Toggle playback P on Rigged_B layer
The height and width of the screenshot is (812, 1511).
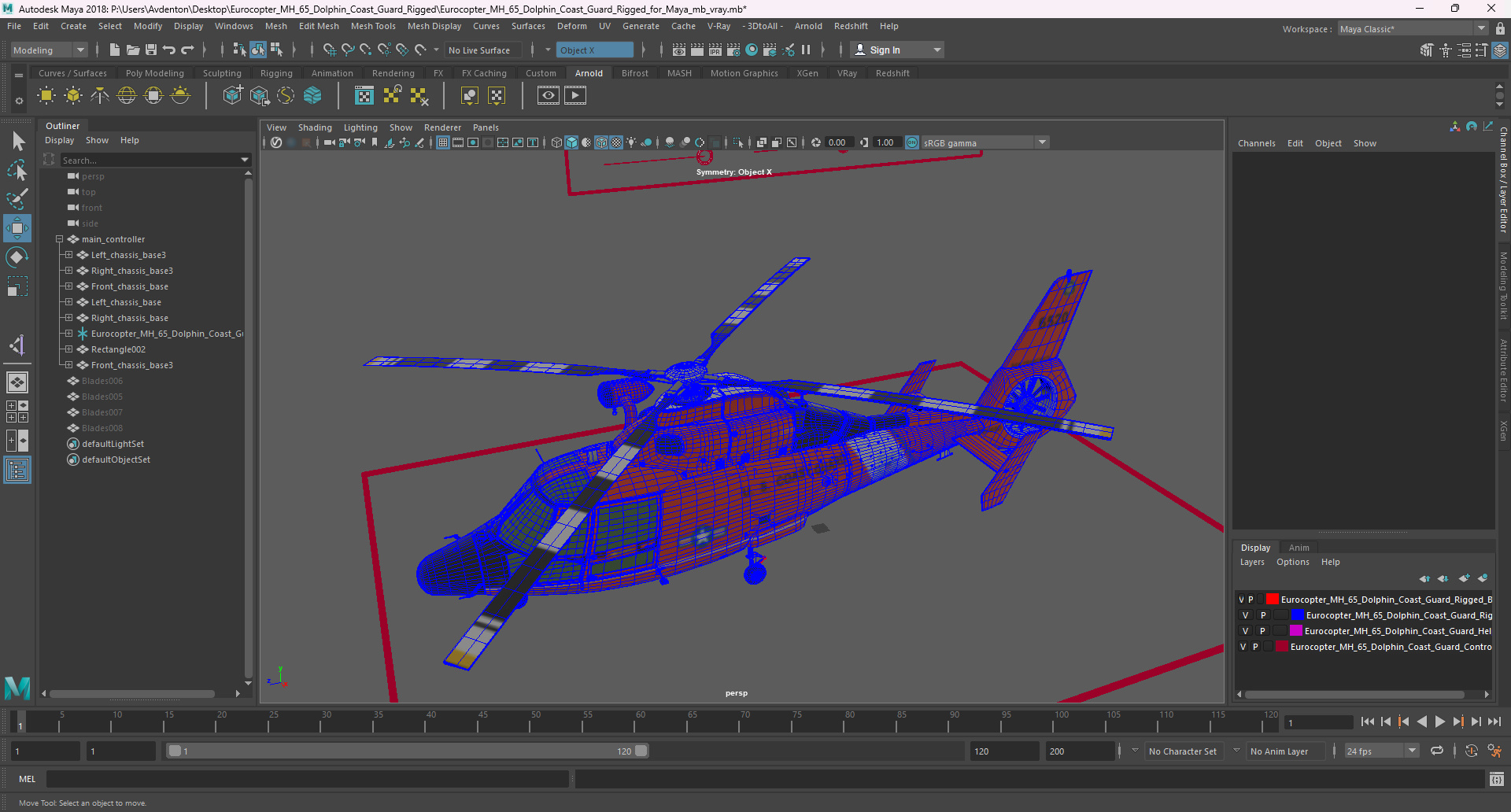click(x=1251, y=600)
